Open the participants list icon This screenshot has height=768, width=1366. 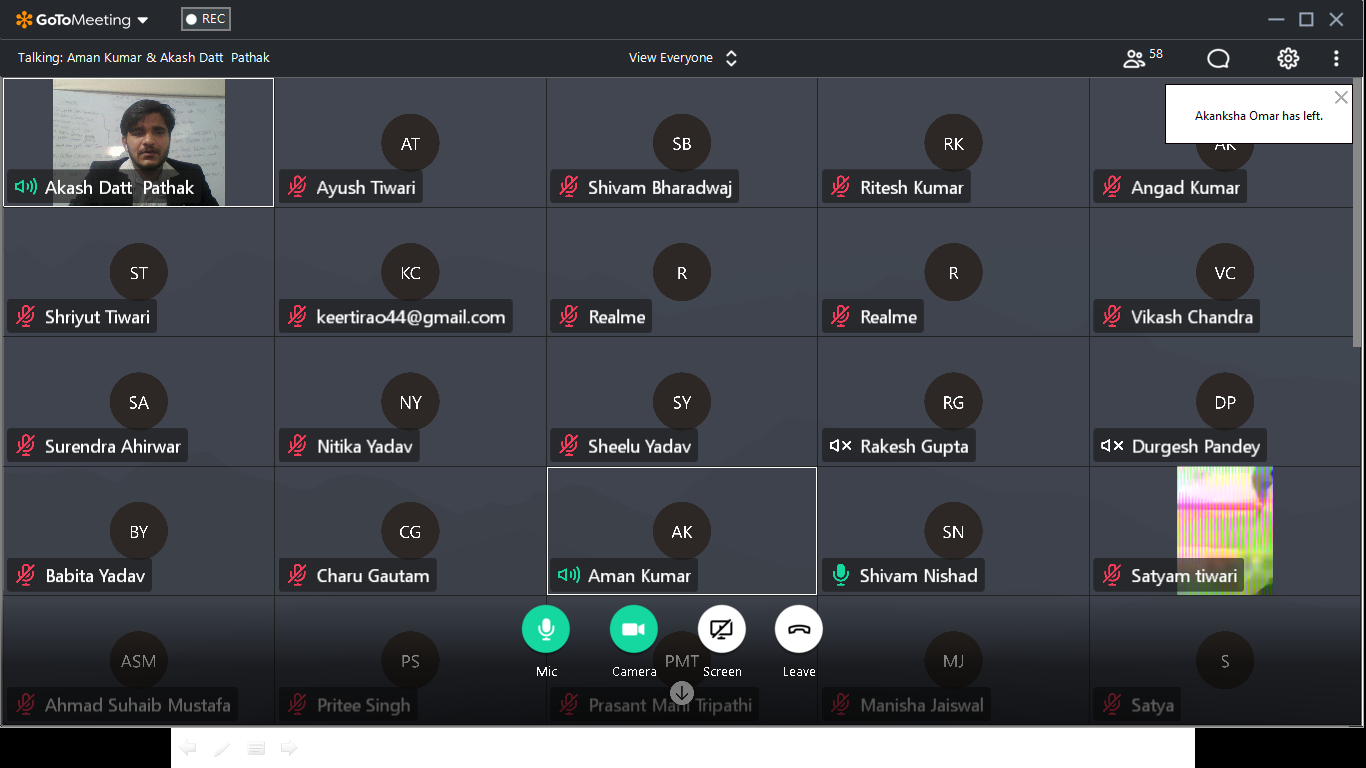[x=1134, y=59]
